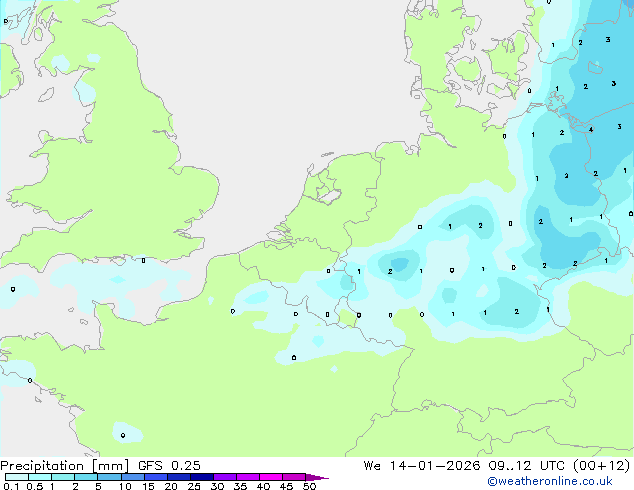Open the weatheronline.co.uk credit link
Viewport: 634px width, 490px height.
(550, 481)
